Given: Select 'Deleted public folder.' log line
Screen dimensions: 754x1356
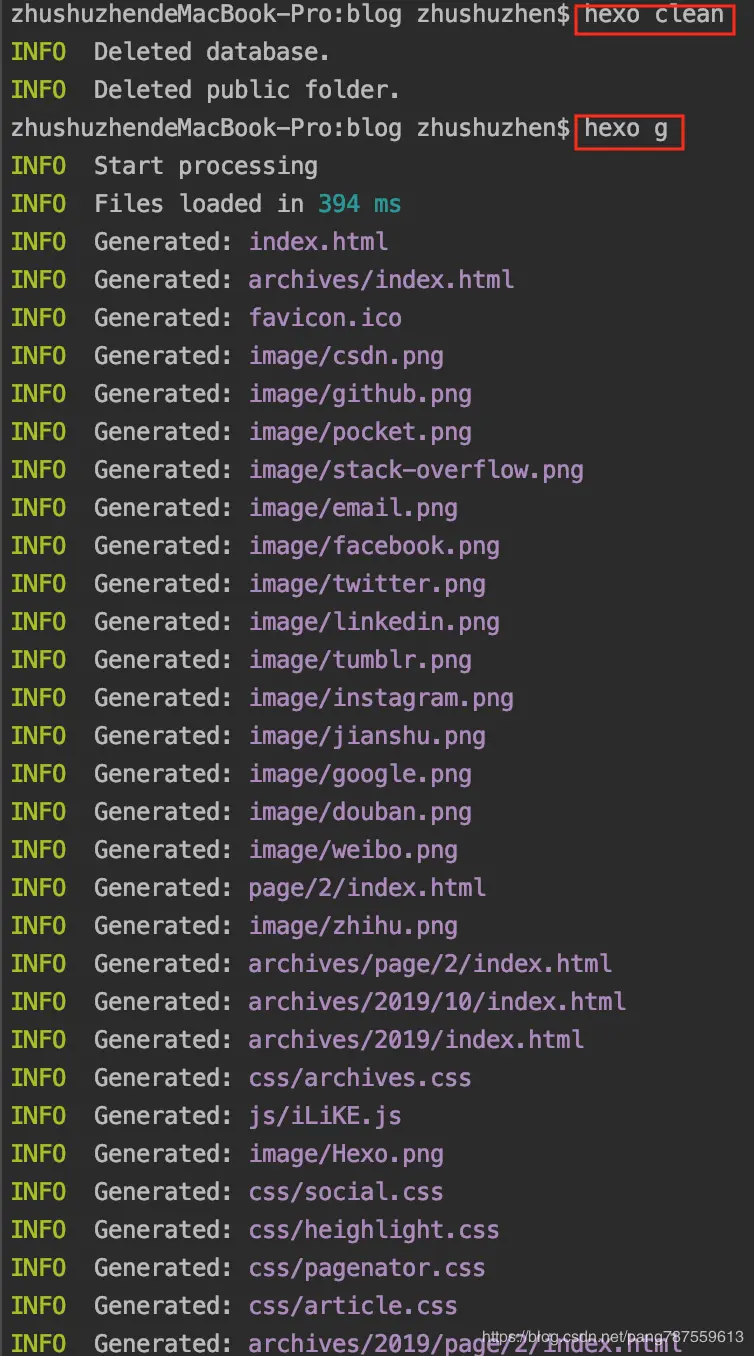Looking at the screenshot, I should [x=247, y=90].
